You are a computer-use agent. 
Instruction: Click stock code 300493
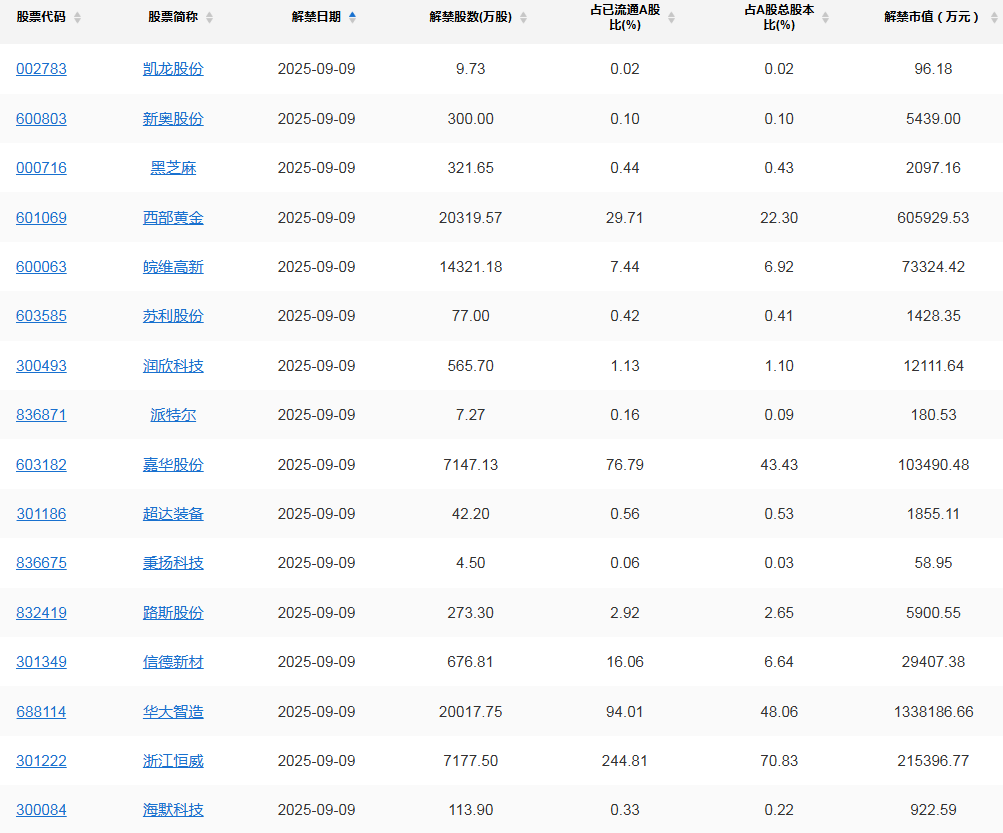[x=41, y=366]
